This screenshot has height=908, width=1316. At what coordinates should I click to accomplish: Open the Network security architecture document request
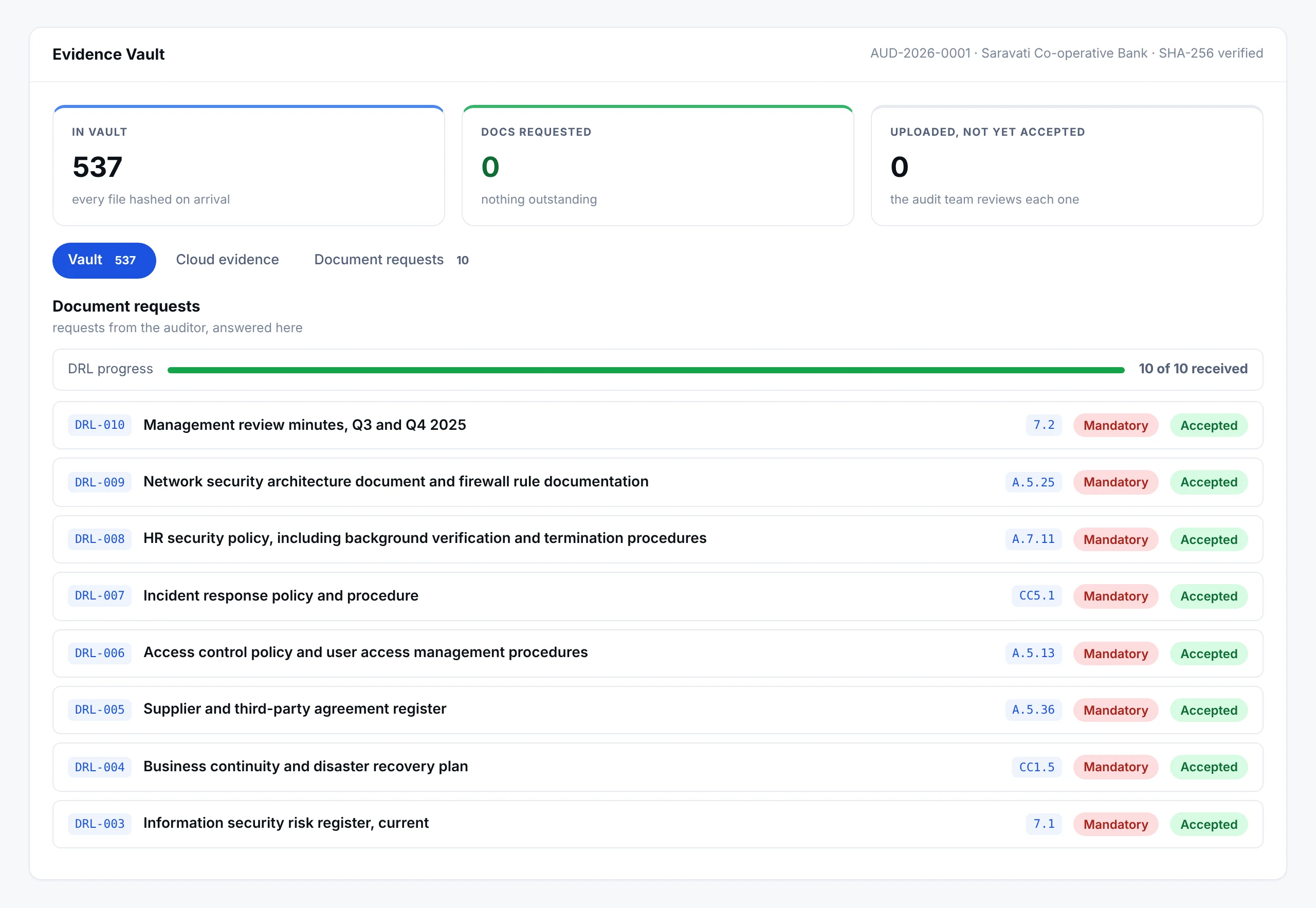point(657,482)
